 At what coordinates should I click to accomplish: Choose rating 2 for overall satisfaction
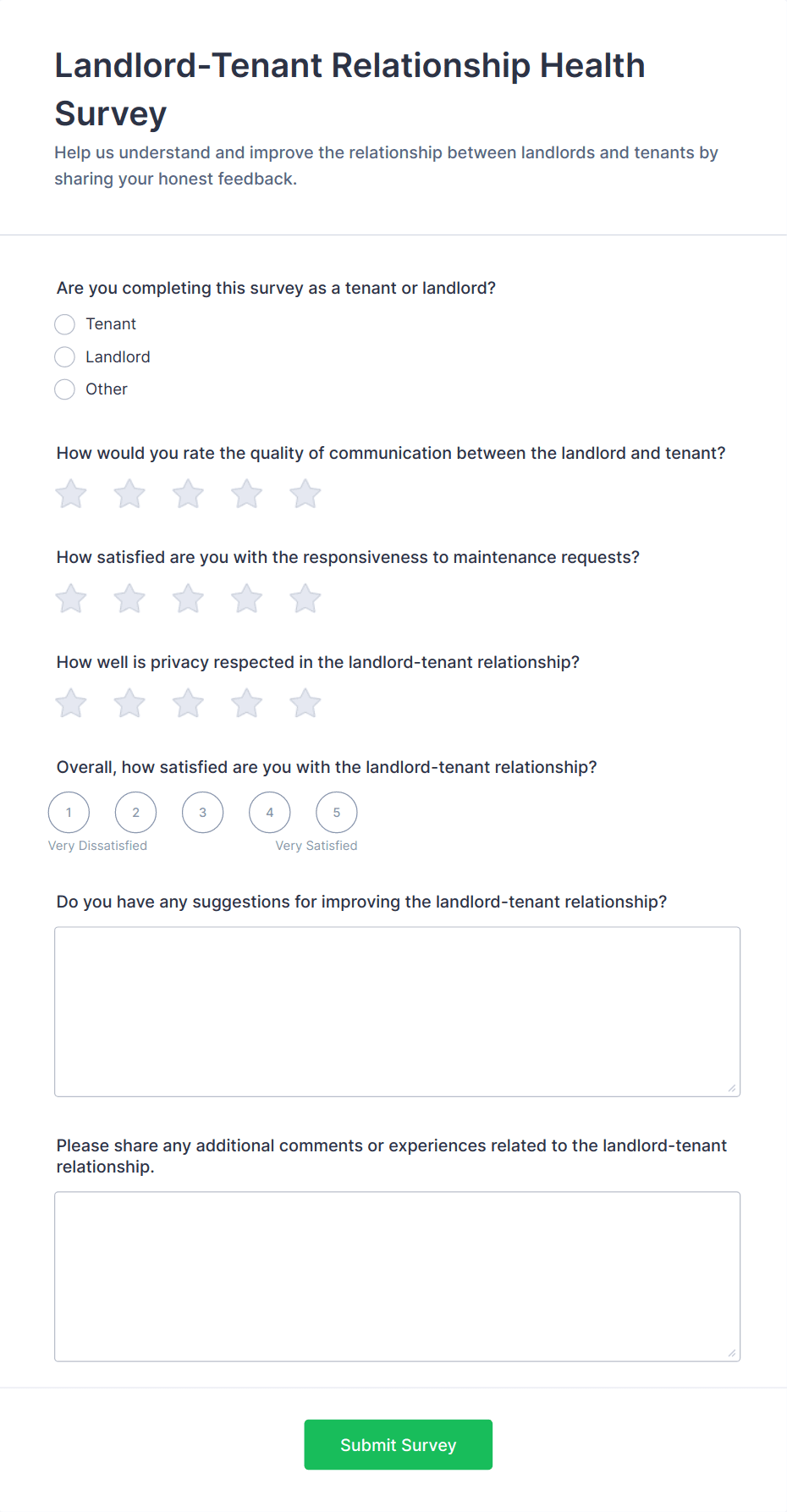pos(135,812)
